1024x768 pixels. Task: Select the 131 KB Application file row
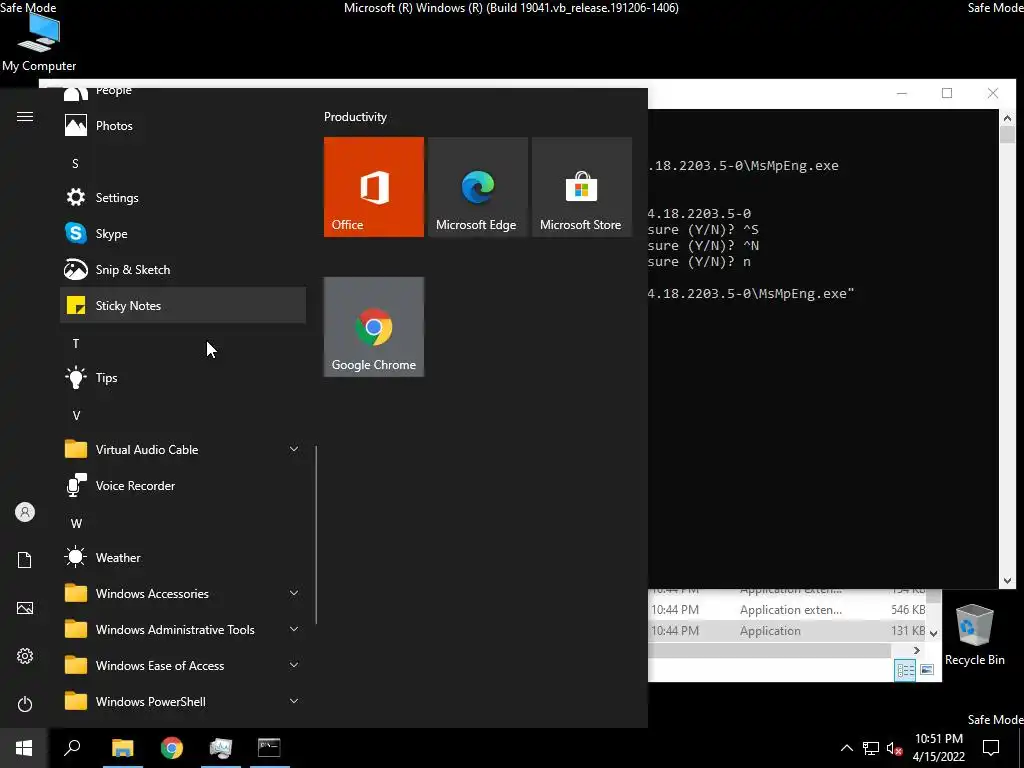click(x=787, y=631)
